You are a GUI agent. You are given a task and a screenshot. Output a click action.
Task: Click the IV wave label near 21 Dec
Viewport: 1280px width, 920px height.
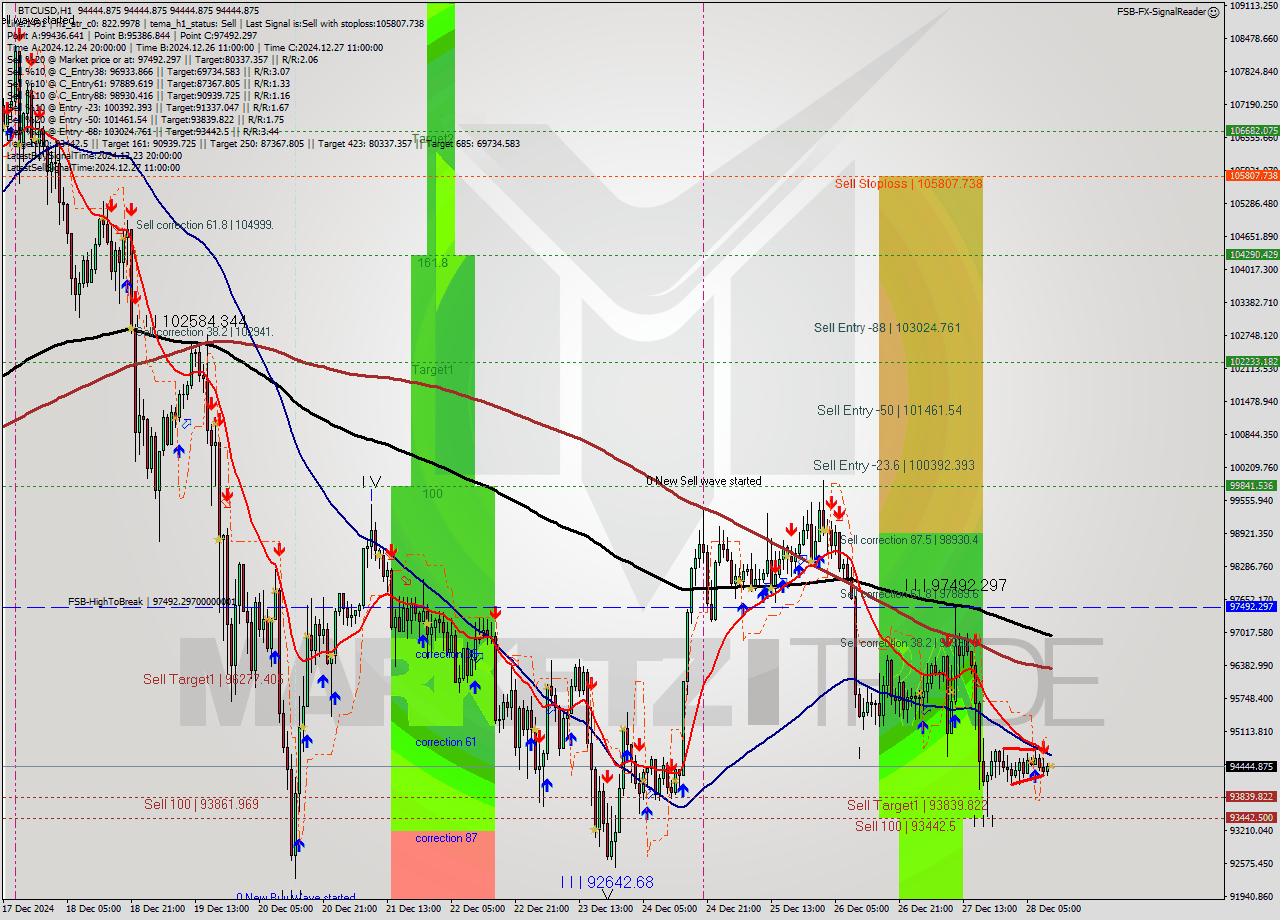click(371, 483)
